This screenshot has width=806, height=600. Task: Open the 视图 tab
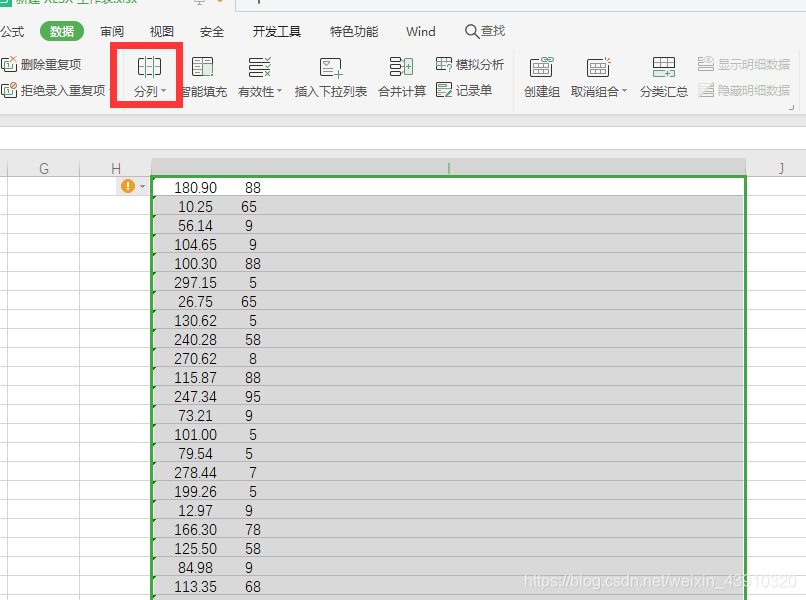point(161,31)
